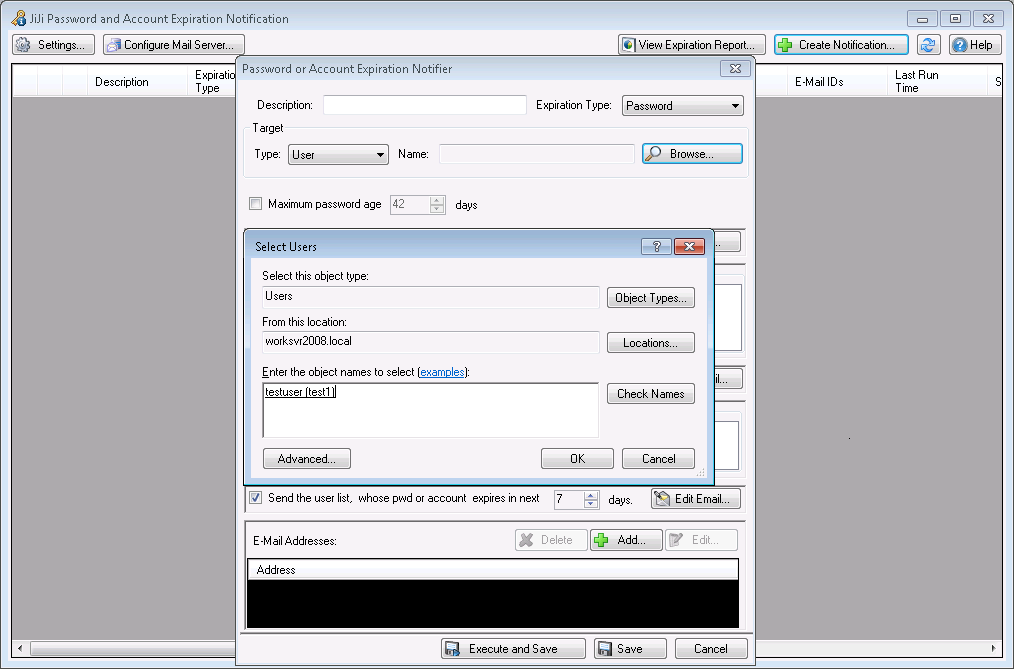Click the Description column header

(x=137, y=81)
